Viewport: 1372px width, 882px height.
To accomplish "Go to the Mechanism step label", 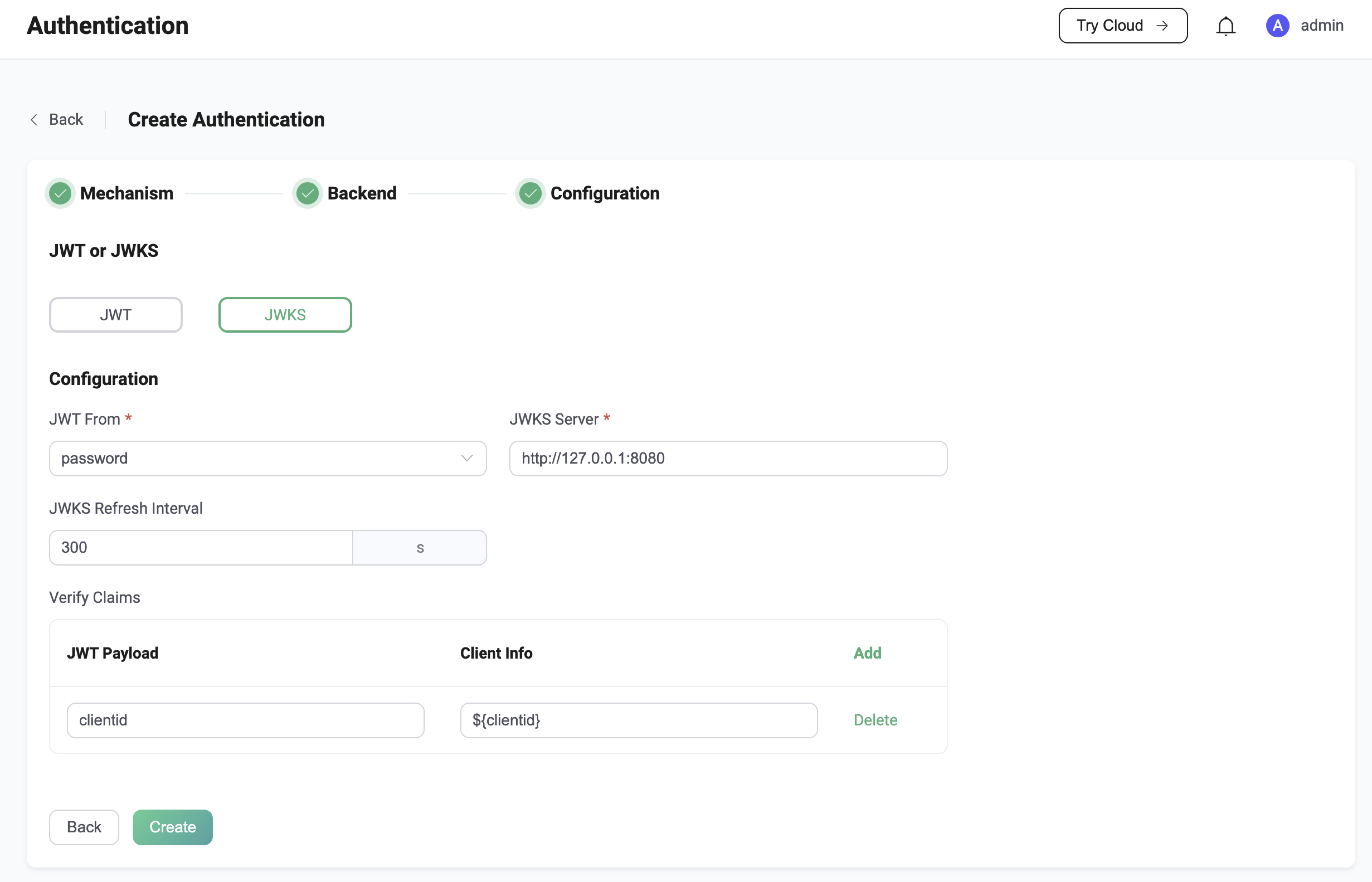I will pos(127,194).
